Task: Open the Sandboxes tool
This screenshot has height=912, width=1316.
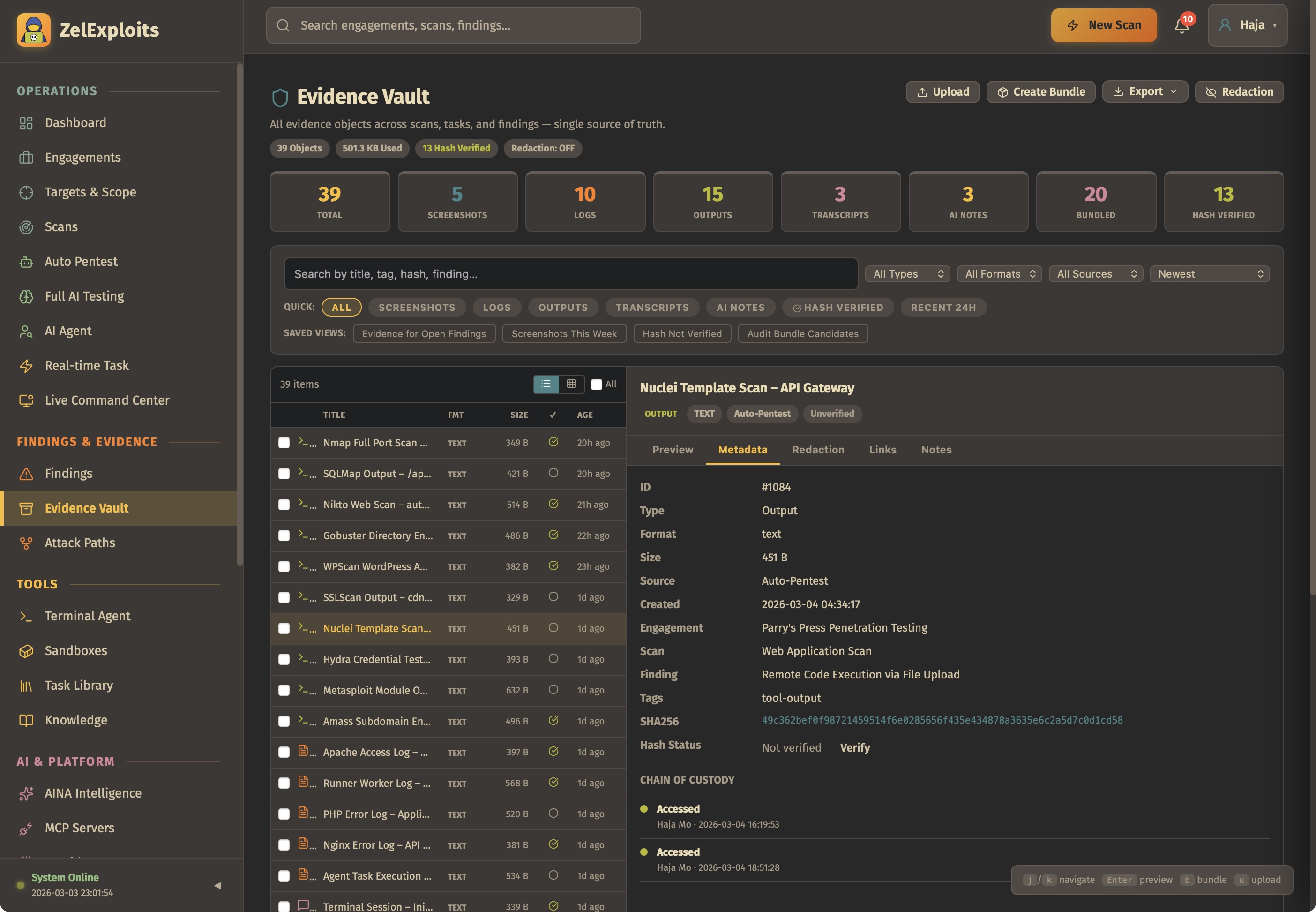Action: [x=75, y=650]
